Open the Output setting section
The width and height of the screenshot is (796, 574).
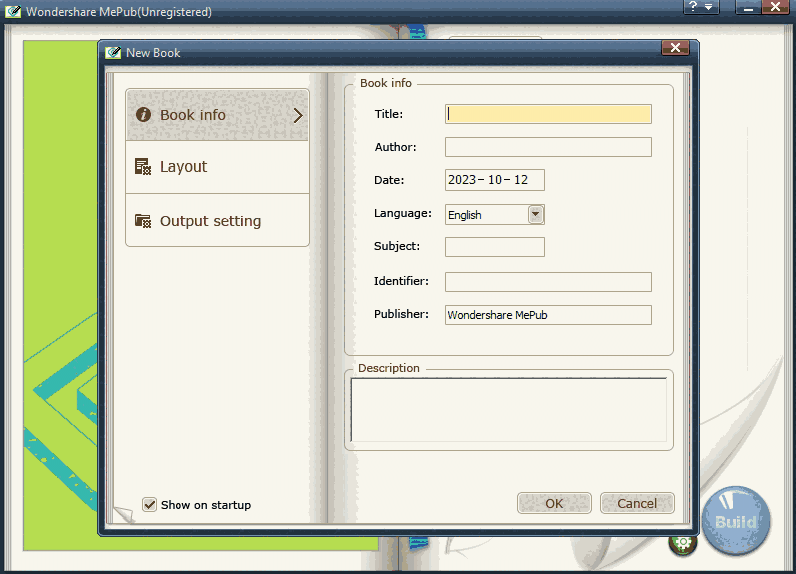point(217,221)
